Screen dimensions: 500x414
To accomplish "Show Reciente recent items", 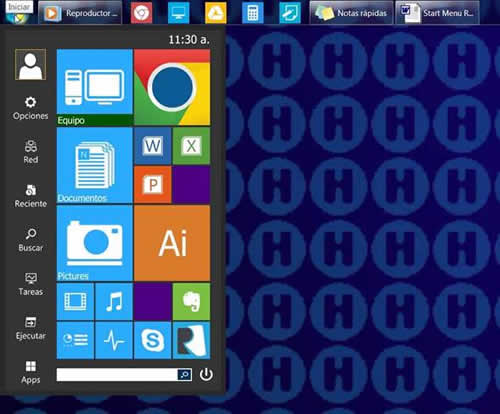I will coord(30,196).
